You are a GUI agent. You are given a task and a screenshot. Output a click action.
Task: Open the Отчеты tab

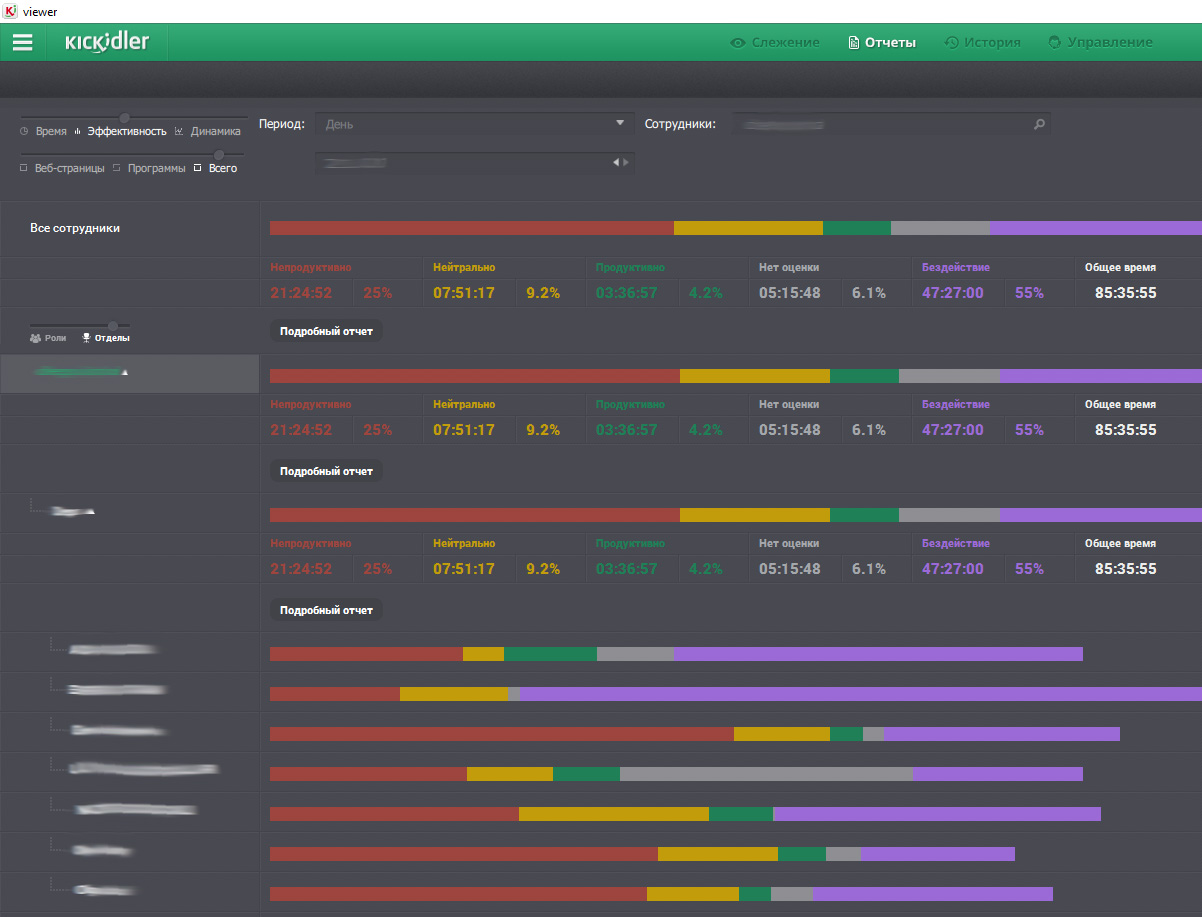[890, 43]
